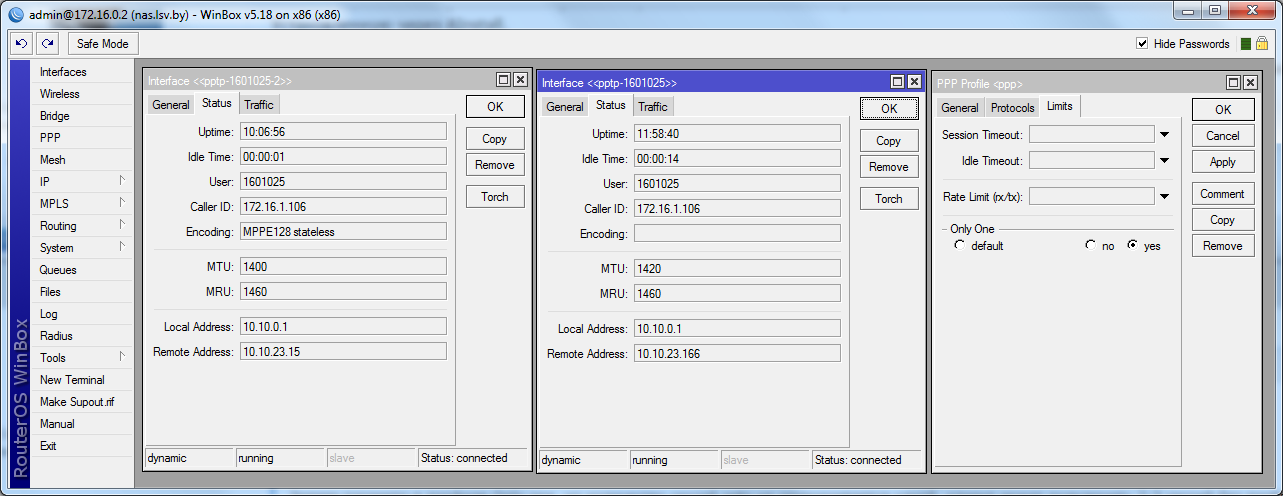Toggle the Hide Passwords checkbox
Image resolution: width=1283 pixels, height=496 pixels.
pos(1142,44)
